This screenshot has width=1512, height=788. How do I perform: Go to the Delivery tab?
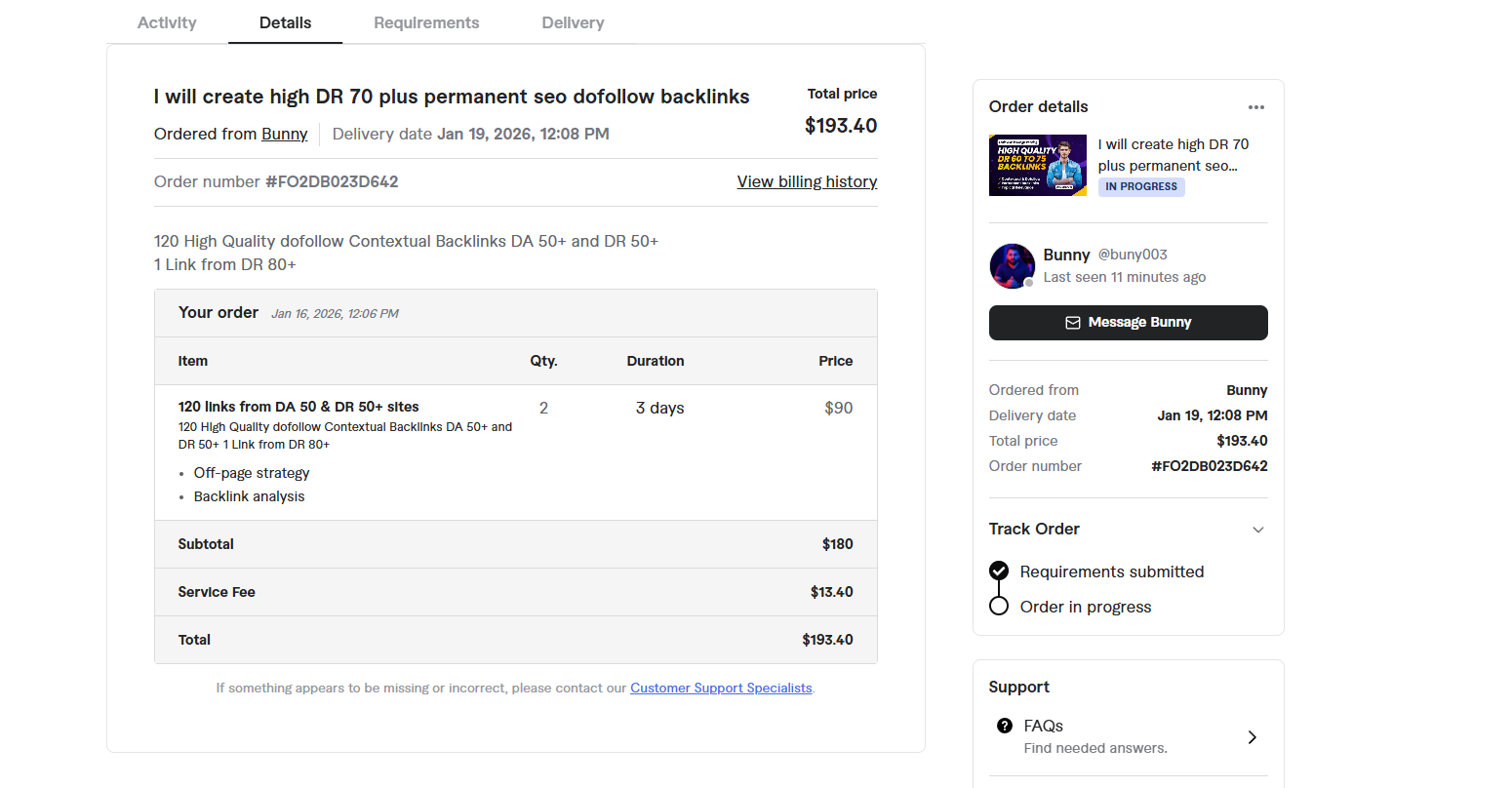point(573,22)
